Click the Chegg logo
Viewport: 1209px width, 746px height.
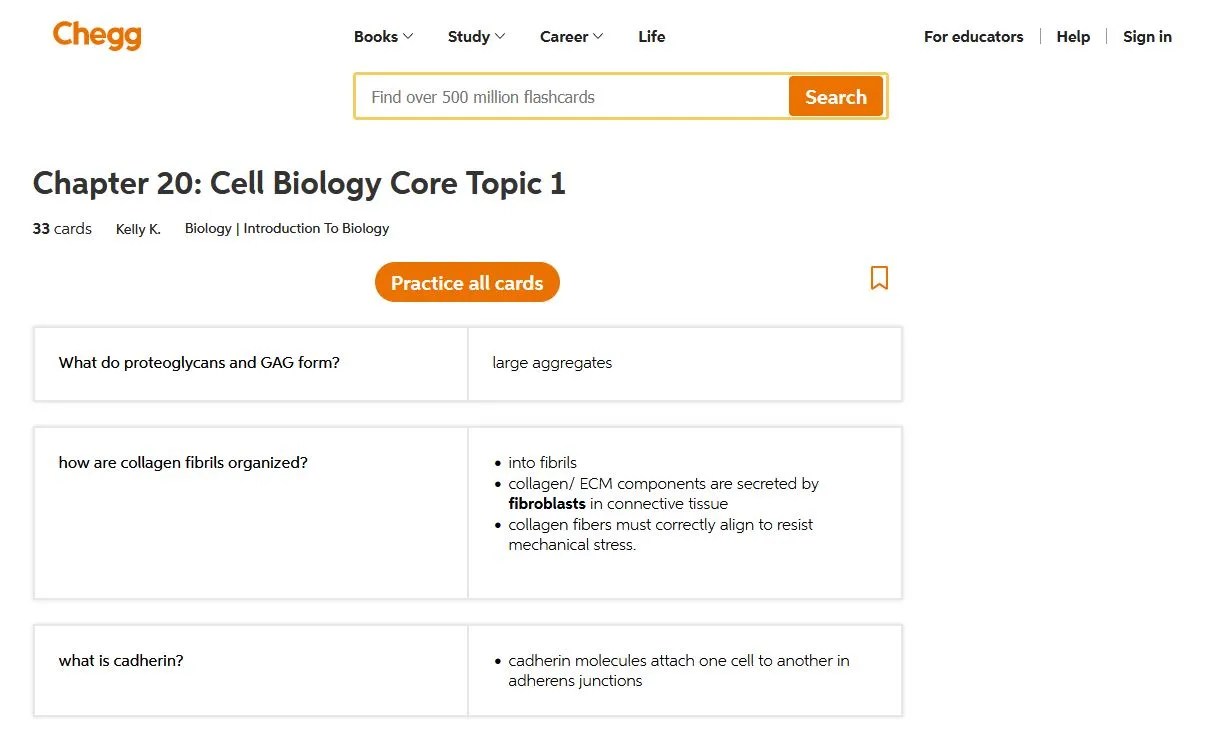(x=96, y=35)
